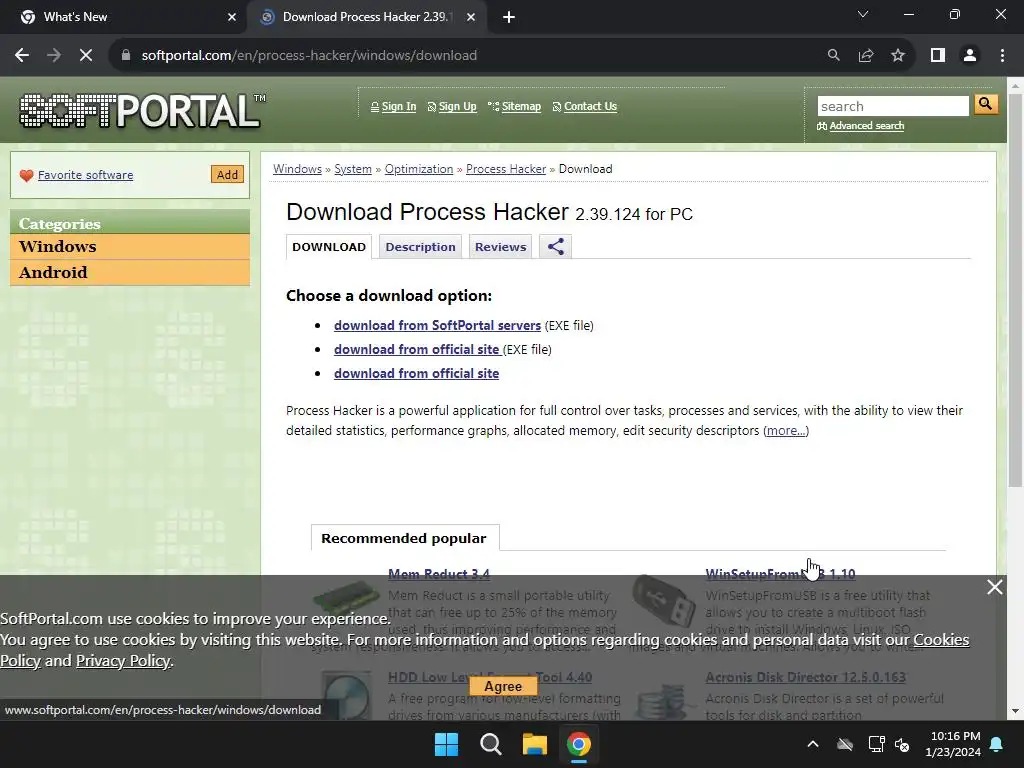The height and width of the screenshot is (768, 1024).
Task: View site information lock icon
Action: click(126, 56)
